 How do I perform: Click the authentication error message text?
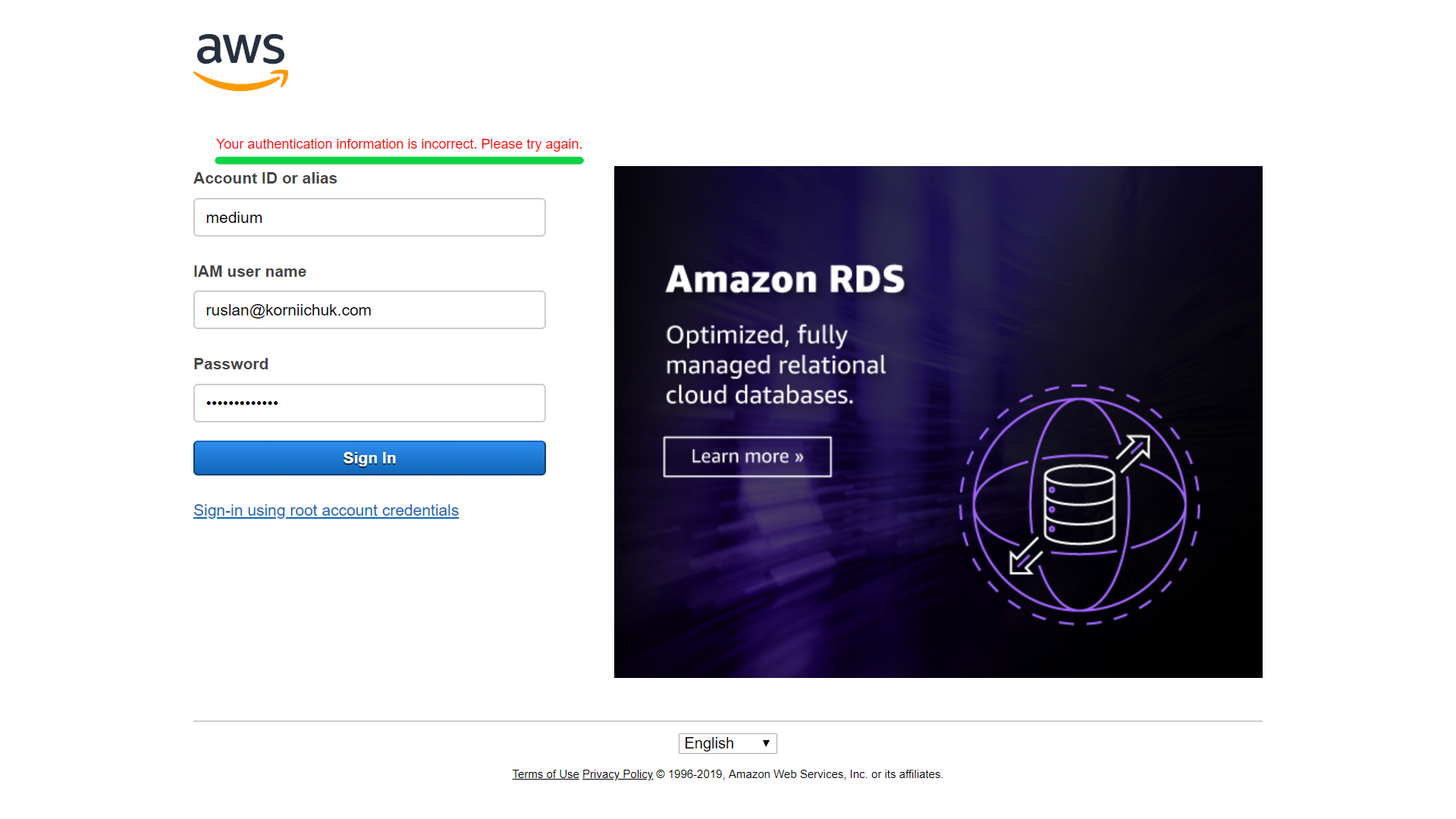click(399, 144)
